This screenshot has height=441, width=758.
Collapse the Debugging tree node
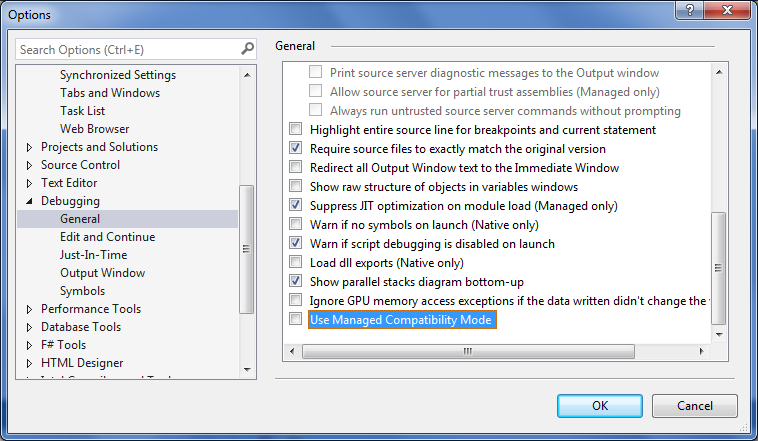pyautogui.click(x=30, y=202)
